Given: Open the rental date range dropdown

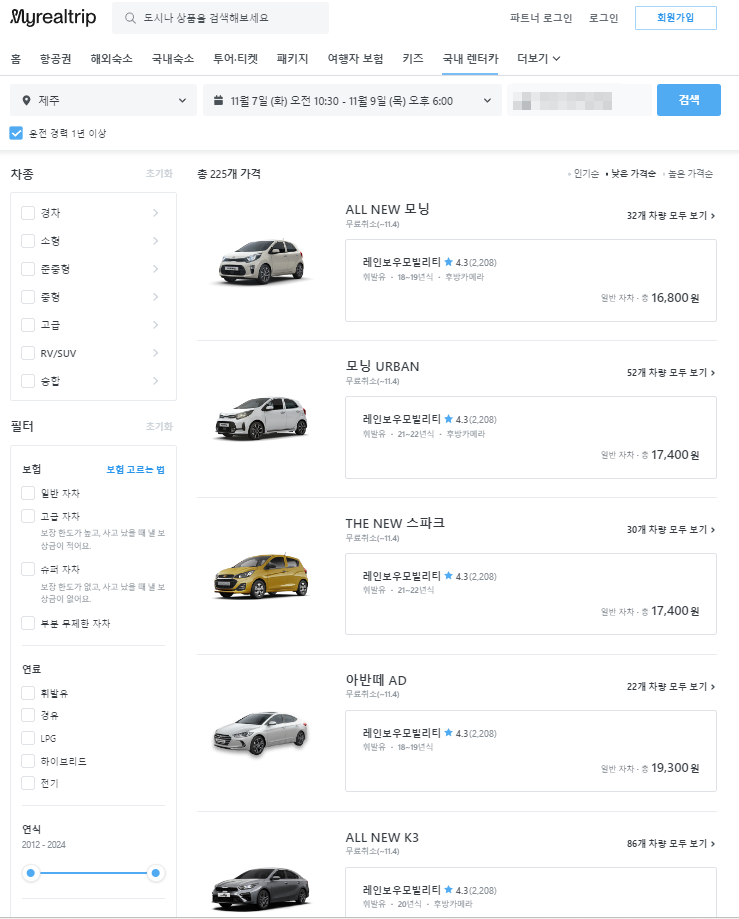Looking at the screenshot, I should tap(352, 100).
